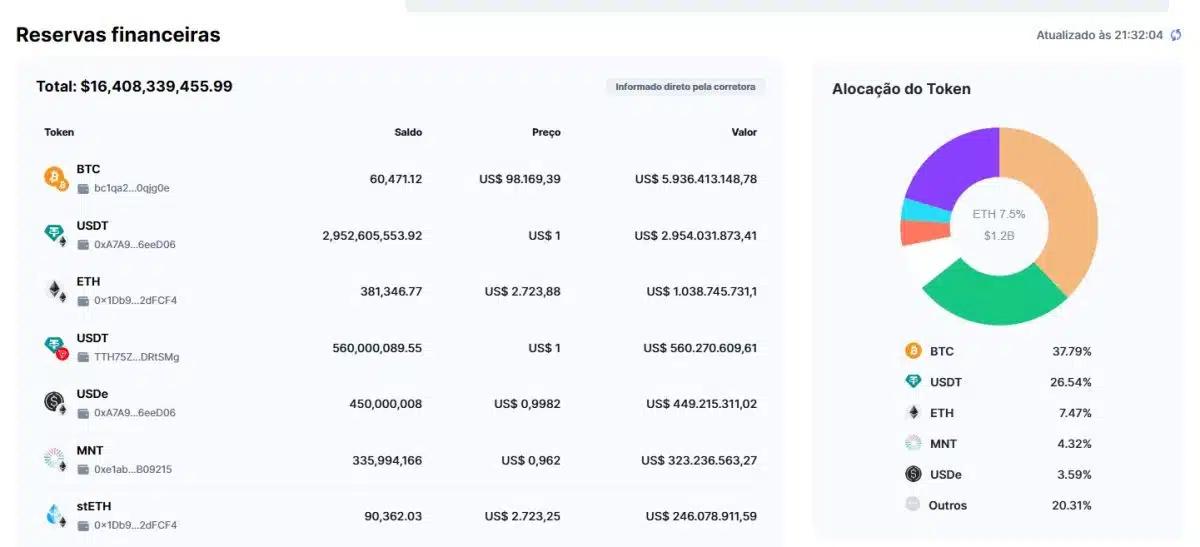Click the 'ETH 7.5%' label in donut center
1200x547 pixels.
(999, 214)
